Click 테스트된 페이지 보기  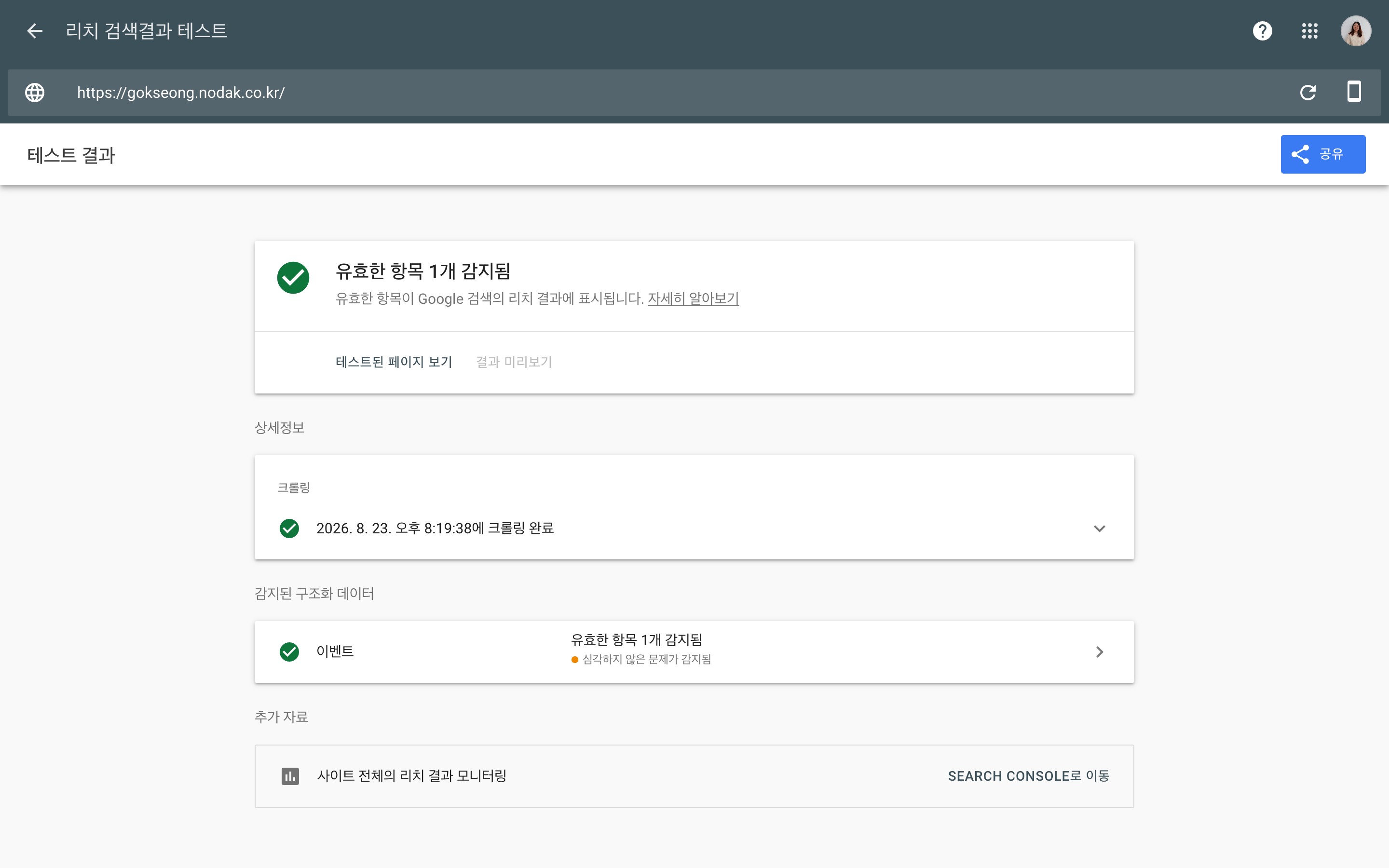[x=394, y=362]
